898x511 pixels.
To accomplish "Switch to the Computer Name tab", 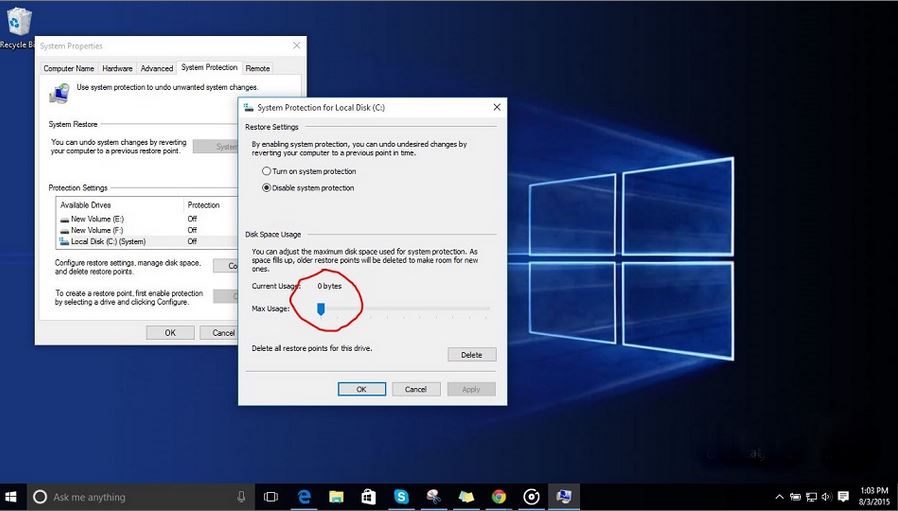I will 69,68.
